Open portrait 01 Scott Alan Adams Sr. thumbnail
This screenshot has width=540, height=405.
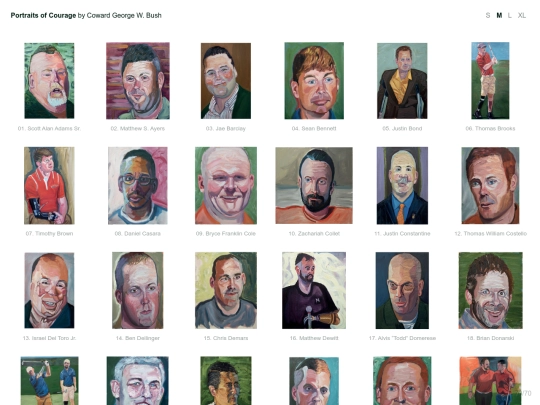(x=49, y=81)
